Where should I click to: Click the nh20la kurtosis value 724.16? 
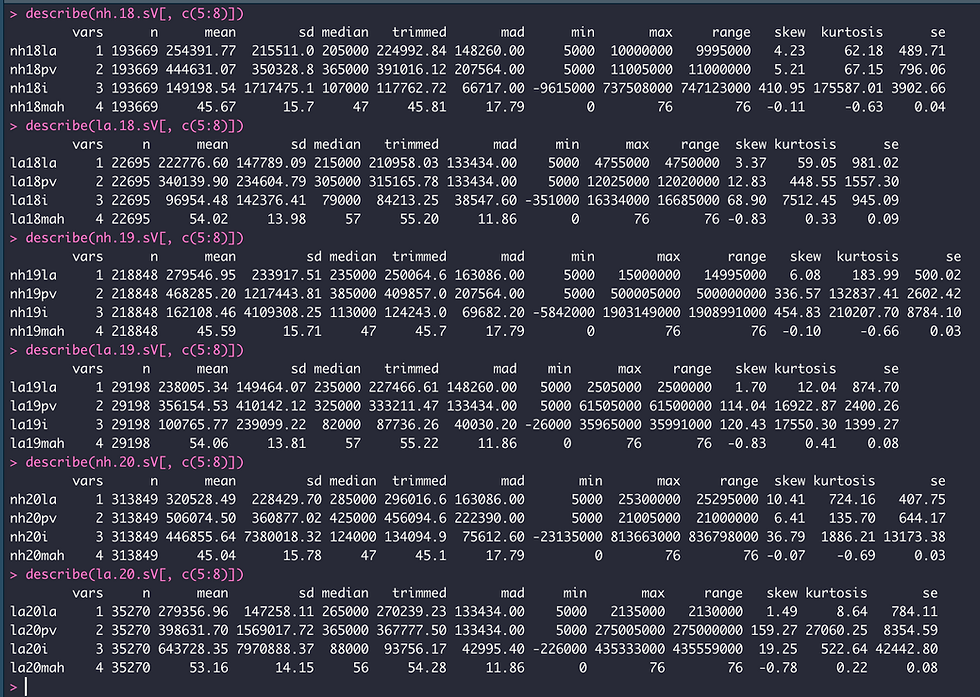point(852,499)
